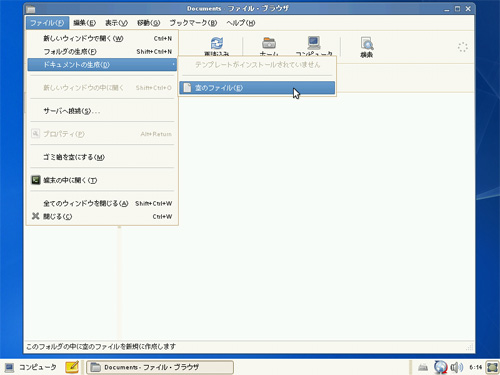500x375 pixels.
Task: Click コンピュータ panel menu button
Action: (31, 367)
